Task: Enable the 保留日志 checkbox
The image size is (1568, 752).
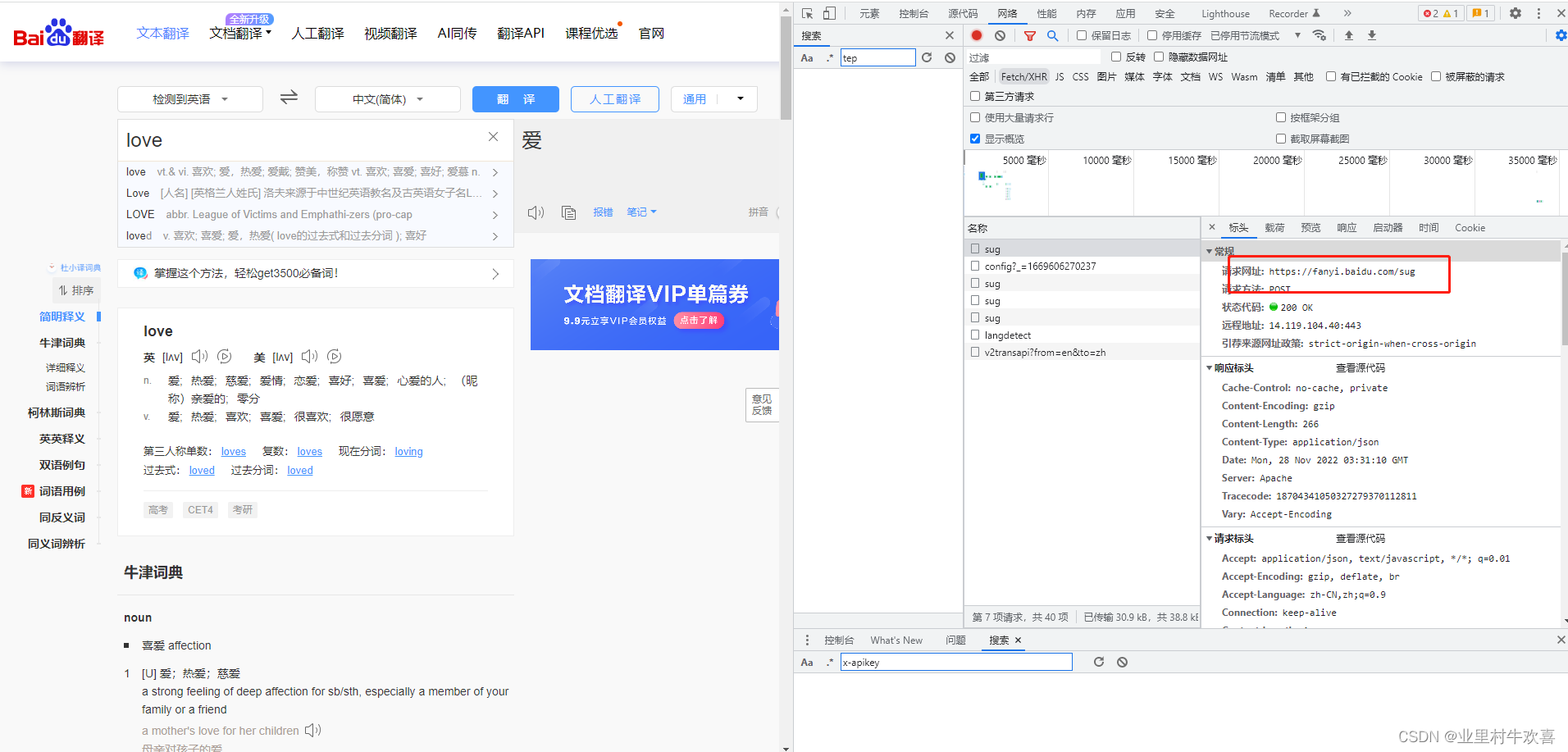Action: pos(1082,35)
